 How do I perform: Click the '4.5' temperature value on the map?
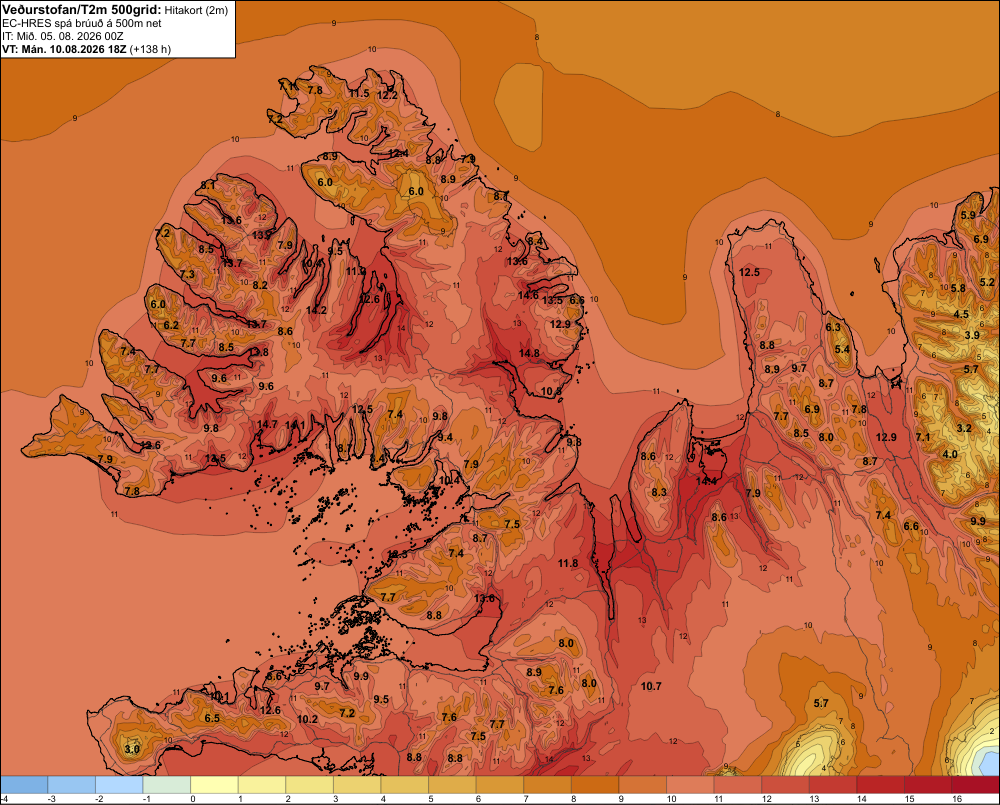pos(960,314)
